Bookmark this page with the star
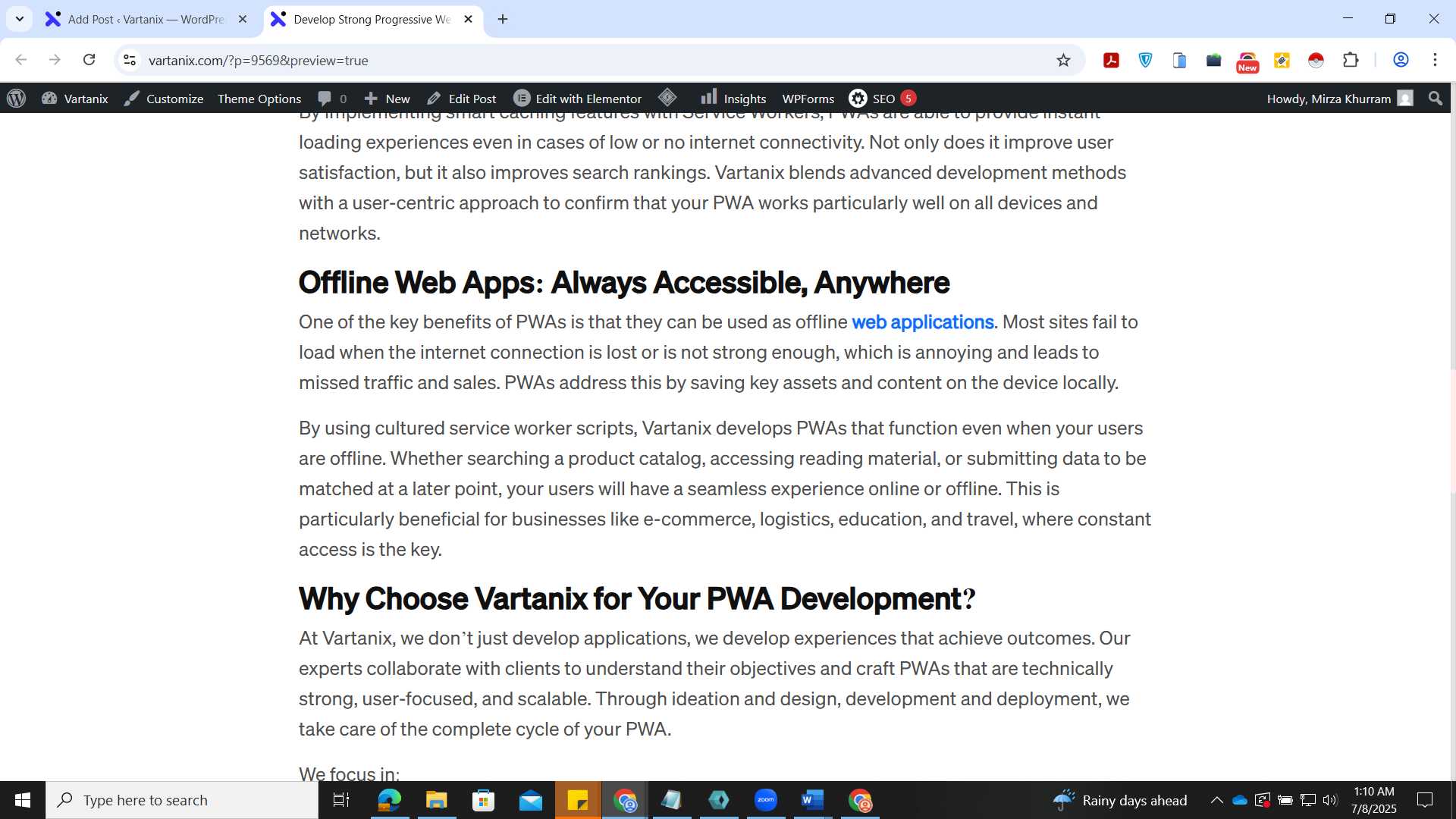The image size is (1456, 819). [1063, 60]
